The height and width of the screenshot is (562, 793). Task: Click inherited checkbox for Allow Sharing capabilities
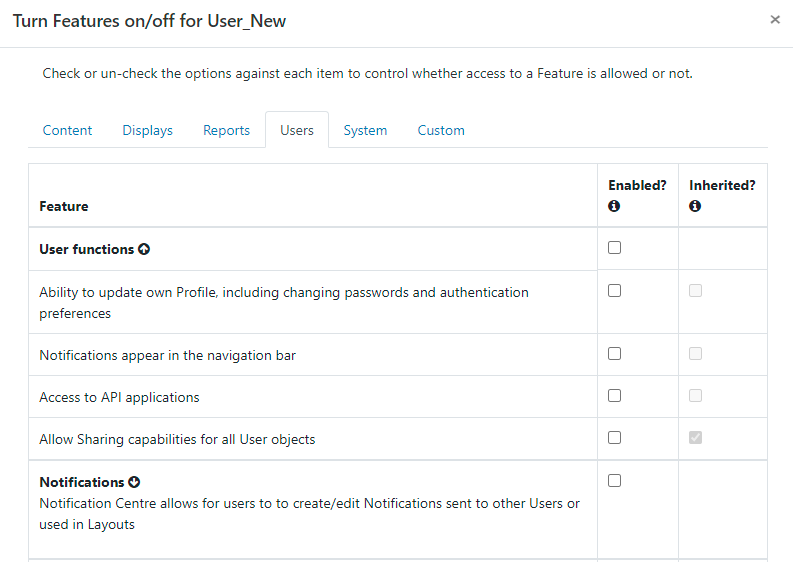pos(695,437)
